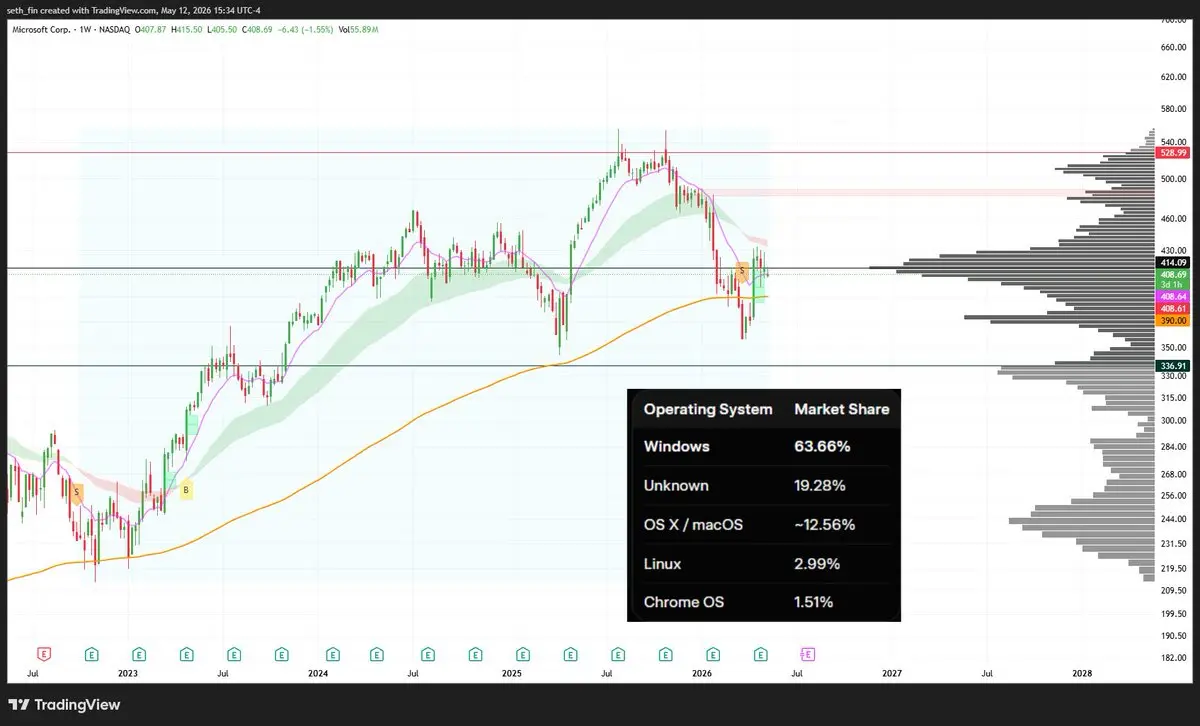Click the Unknown row label
The width and height of the screenshot is (1200, 726).
point(676,486)
